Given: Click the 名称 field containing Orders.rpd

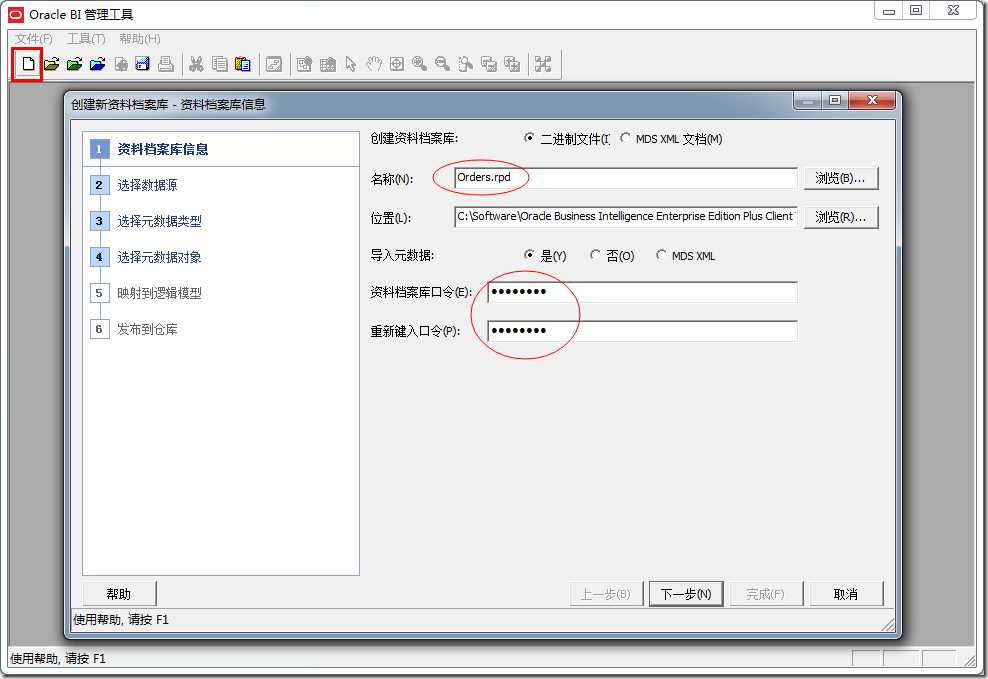Looking at the screenshot, I should [625, 178].
